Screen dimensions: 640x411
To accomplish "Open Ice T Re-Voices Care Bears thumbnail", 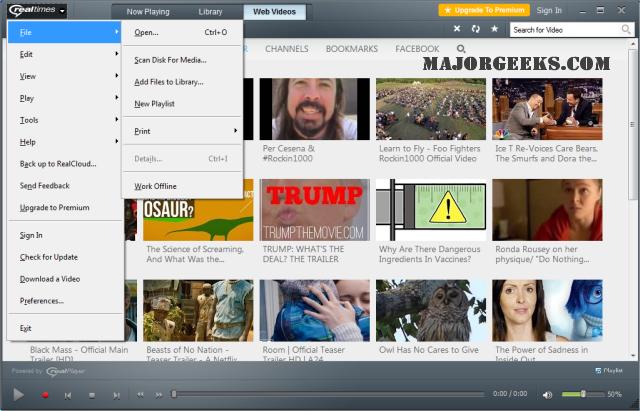I will click(547, 109).
